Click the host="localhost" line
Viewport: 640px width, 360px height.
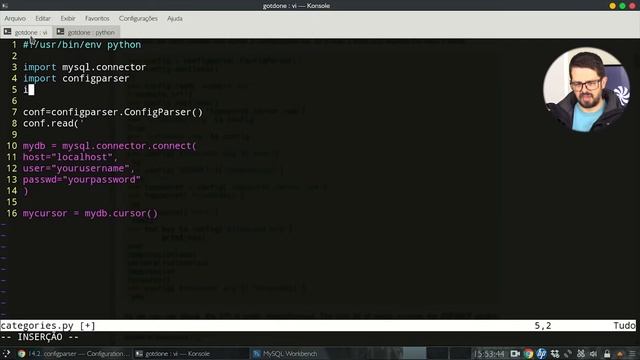[70, 157]
